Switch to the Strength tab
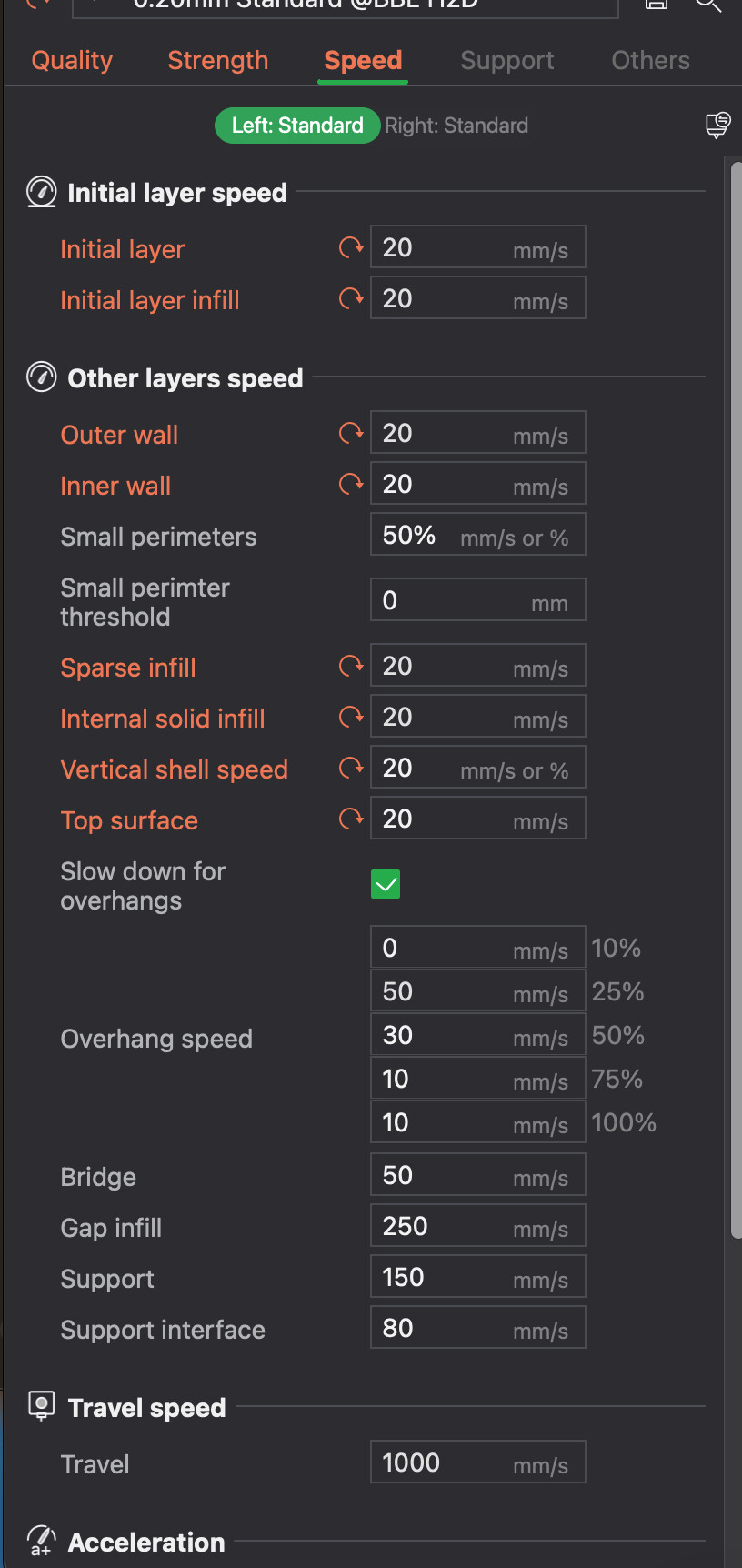 [218, 60]
